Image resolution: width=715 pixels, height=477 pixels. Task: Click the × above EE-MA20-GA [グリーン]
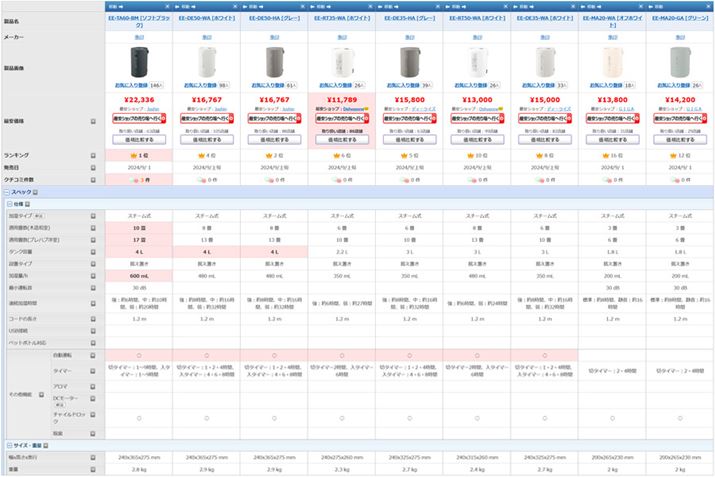click(709, 5)
